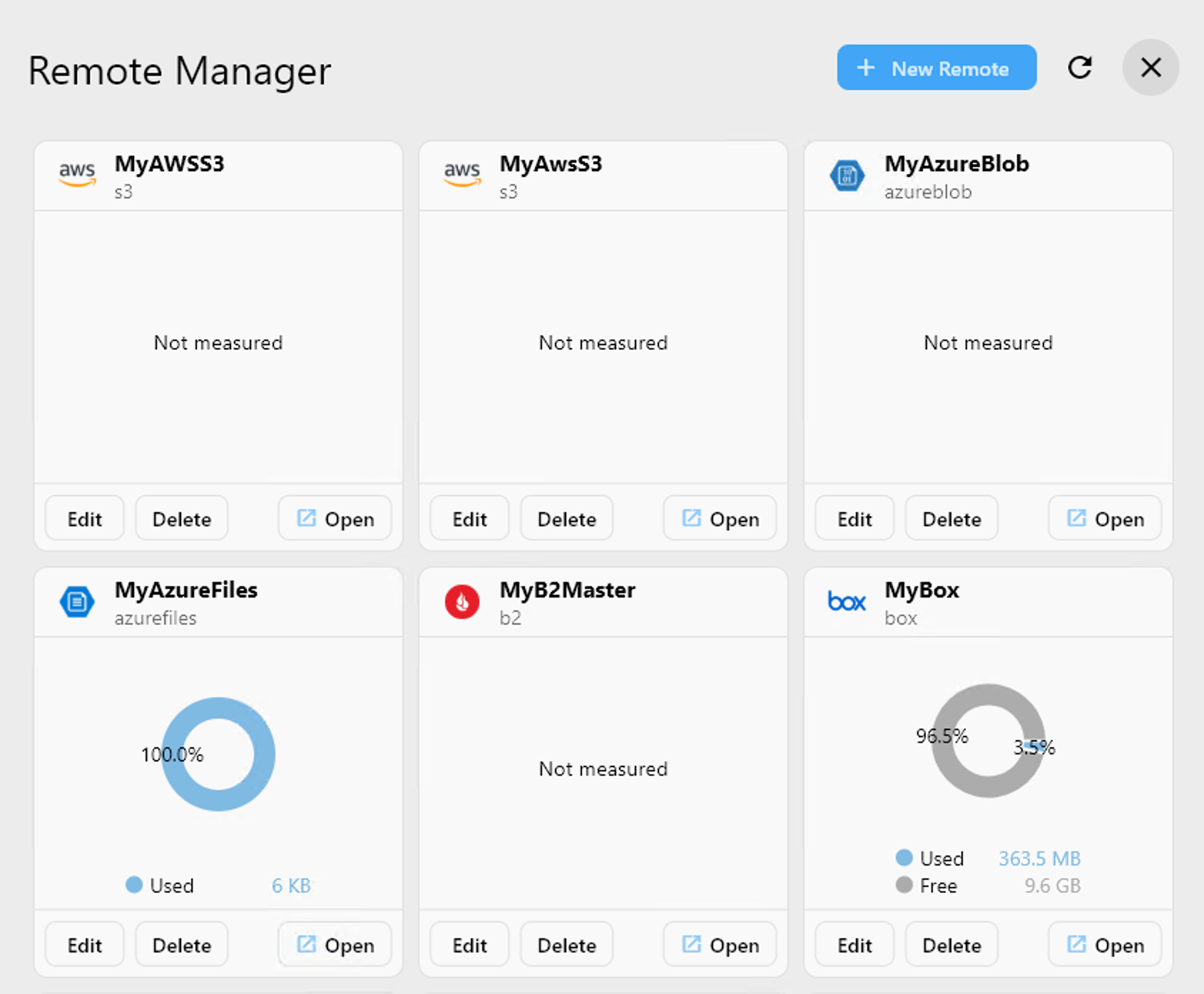Click the Azure Files provider icon

point(76,601)
